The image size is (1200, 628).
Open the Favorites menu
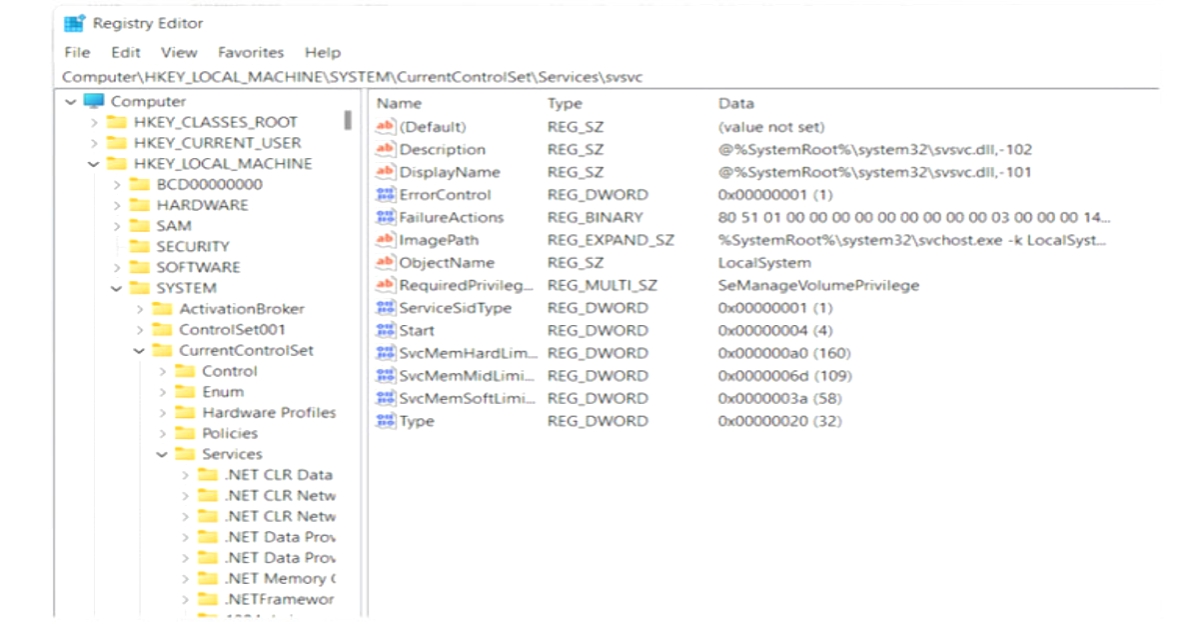(x=251, y=52)
